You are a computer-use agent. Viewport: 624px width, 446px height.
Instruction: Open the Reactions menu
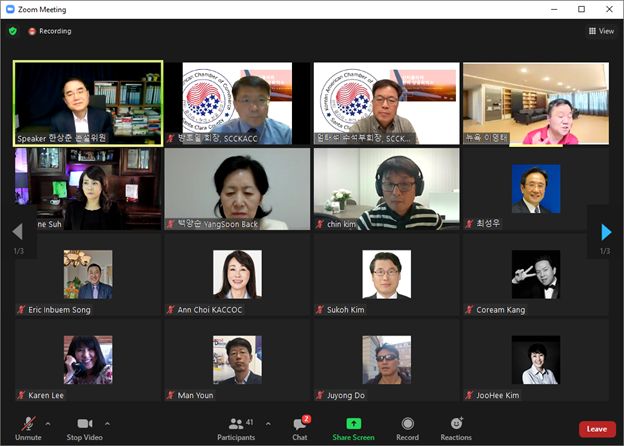coord(456,427)
